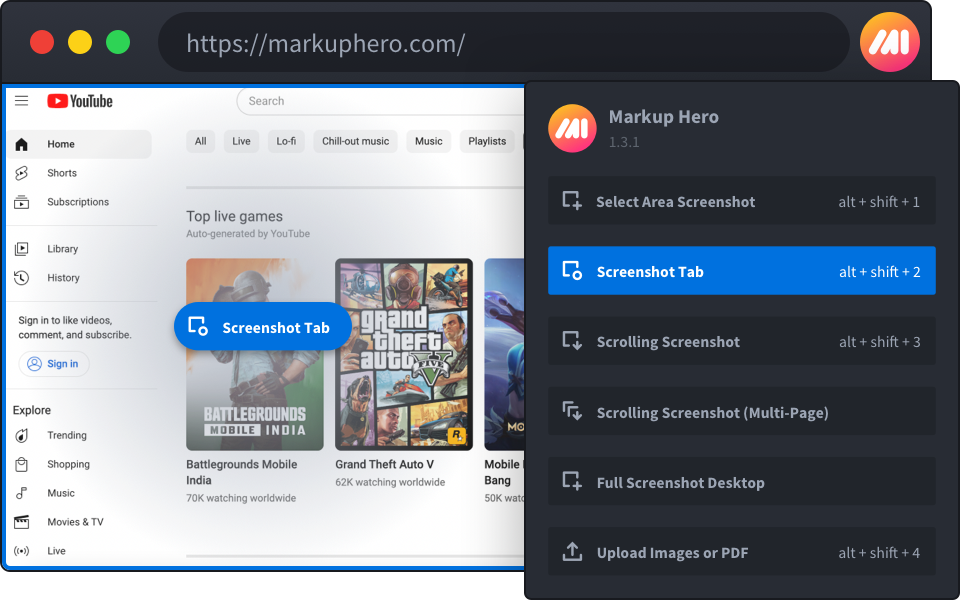
Task: Choose Select Area Screenshot label in popup
Action: coord(675,201)
